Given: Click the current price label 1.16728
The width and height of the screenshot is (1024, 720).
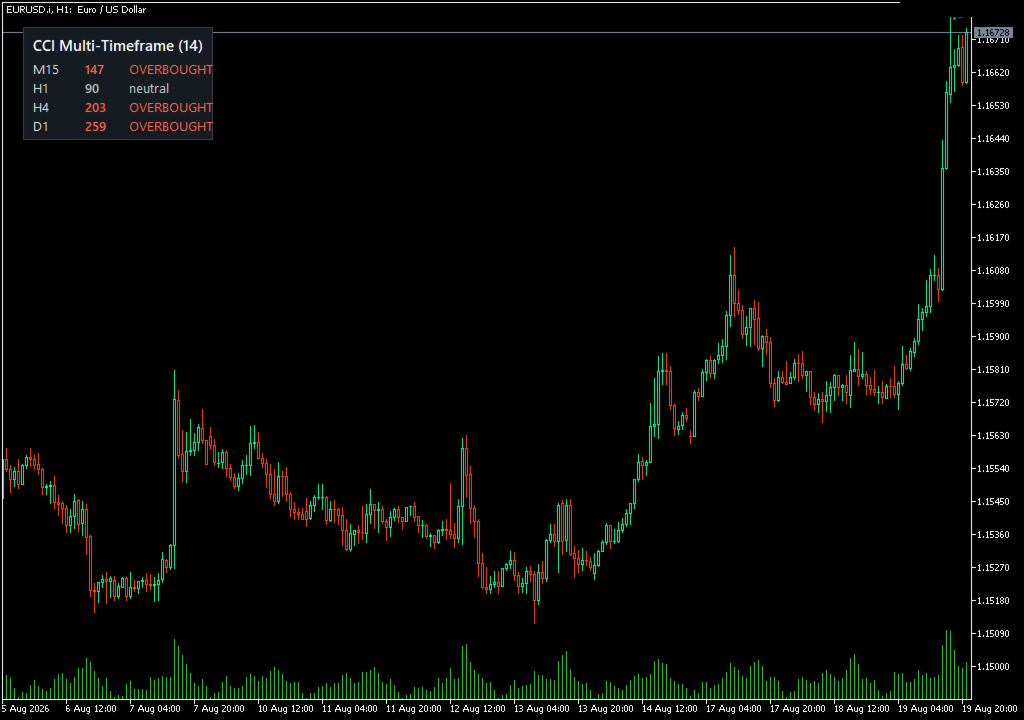Looking at the screenshot, I should point(993,32).
